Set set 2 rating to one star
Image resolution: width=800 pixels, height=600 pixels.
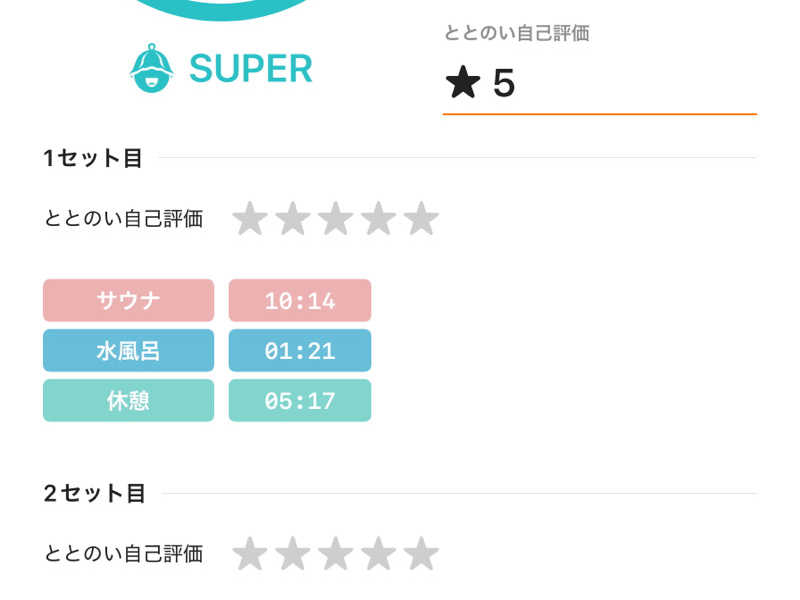[x=249, y=553]
